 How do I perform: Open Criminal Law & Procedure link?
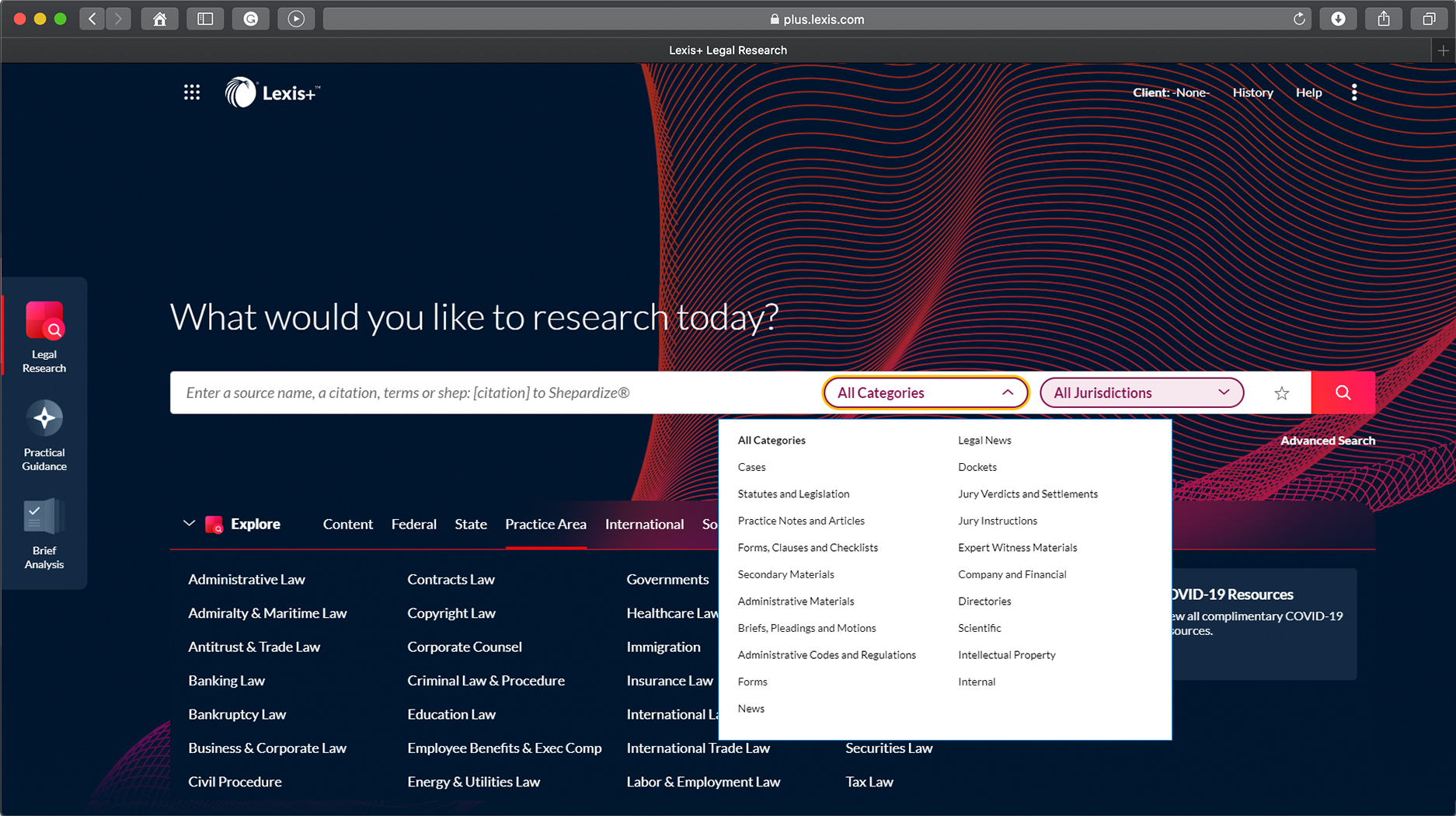486,681
